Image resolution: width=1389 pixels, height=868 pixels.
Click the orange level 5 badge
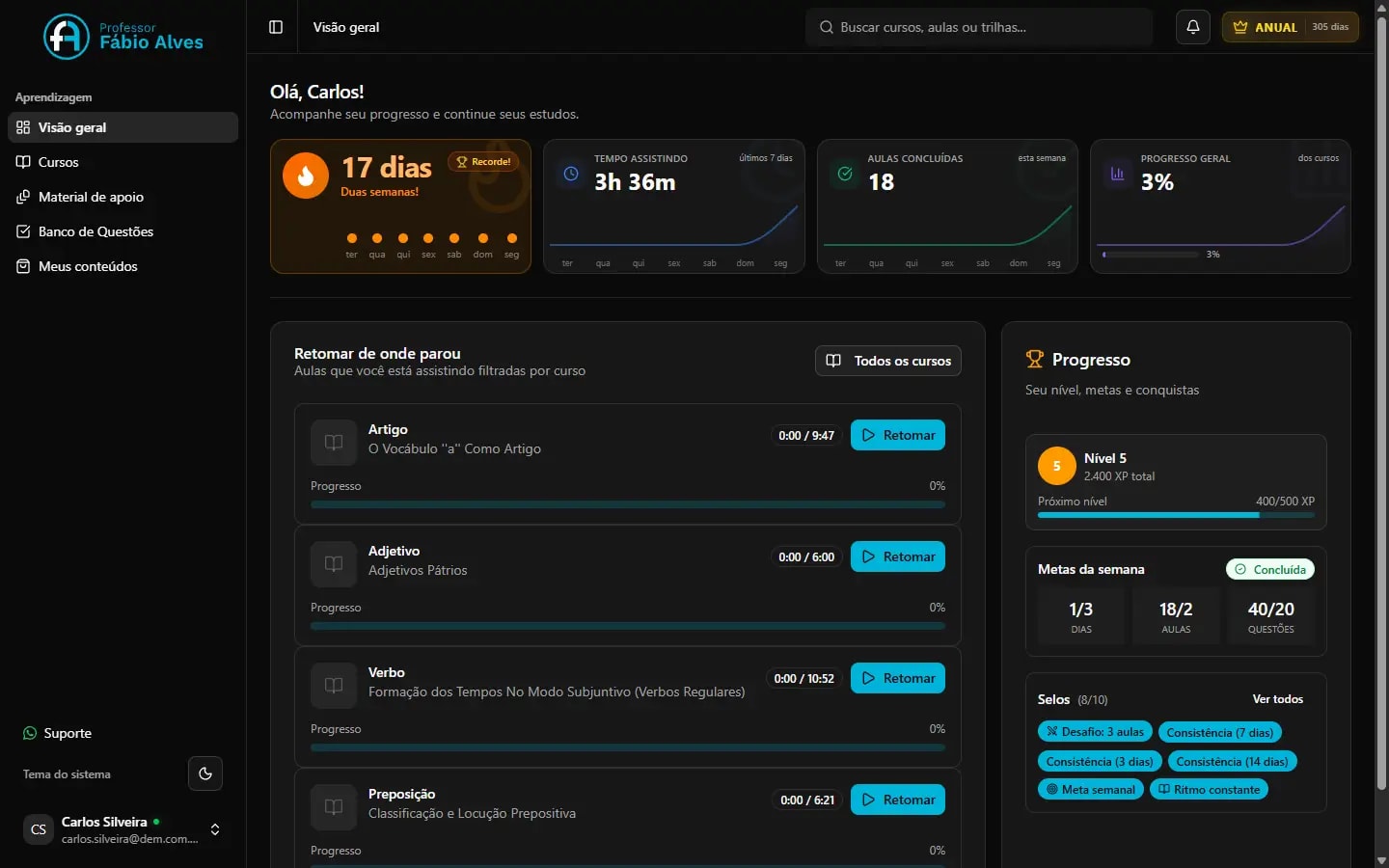pyautogui.click(x=1057, y=466)
